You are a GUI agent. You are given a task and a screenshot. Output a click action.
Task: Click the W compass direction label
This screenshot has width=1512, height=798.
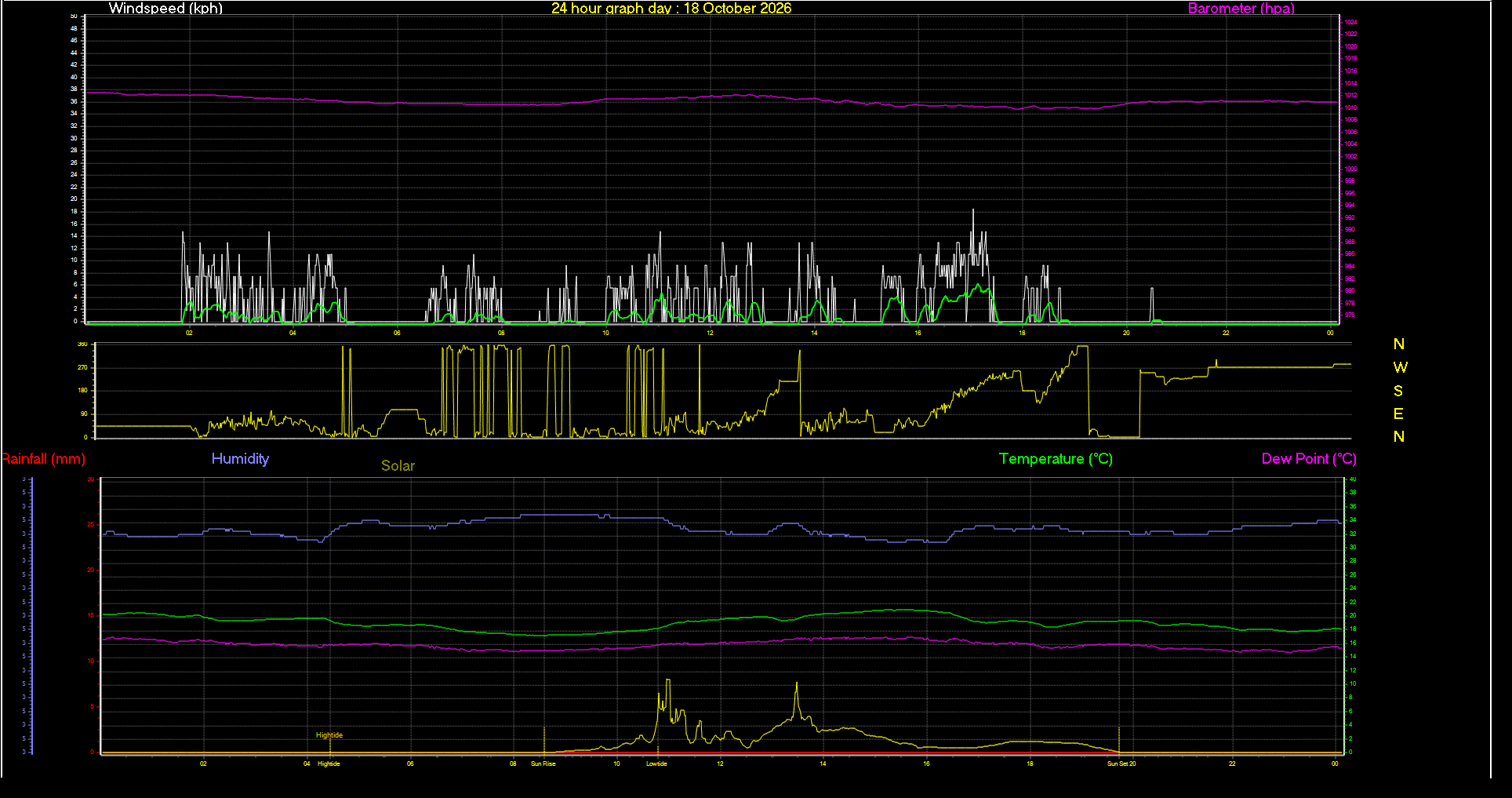click(x=1400, y=367)
